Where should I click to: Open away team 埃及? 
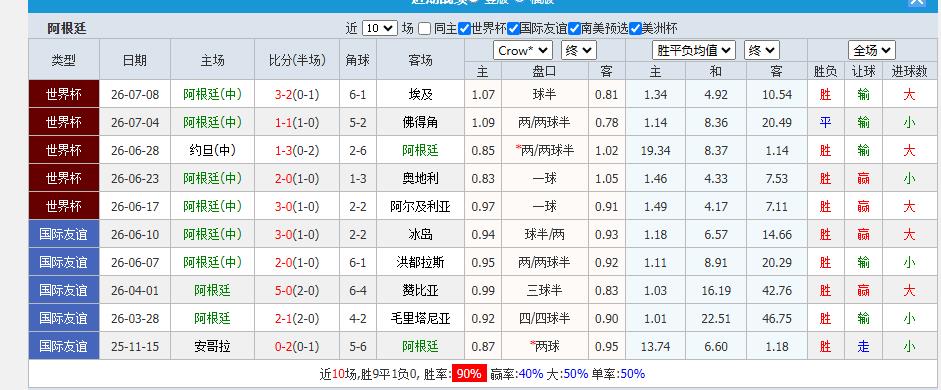(x=420, y=95)
